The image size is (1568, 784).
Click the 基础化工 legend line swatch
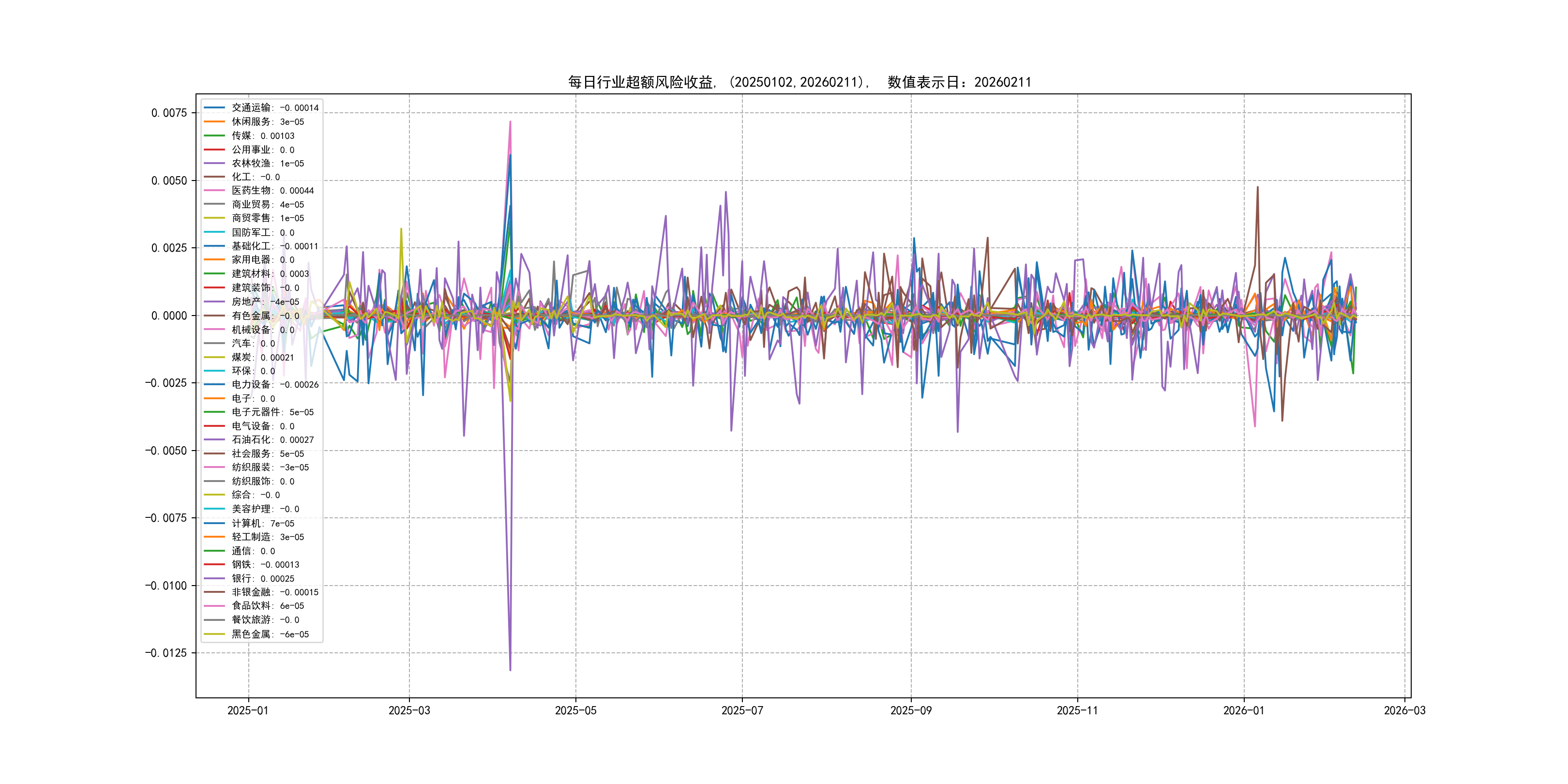[214, 246]
